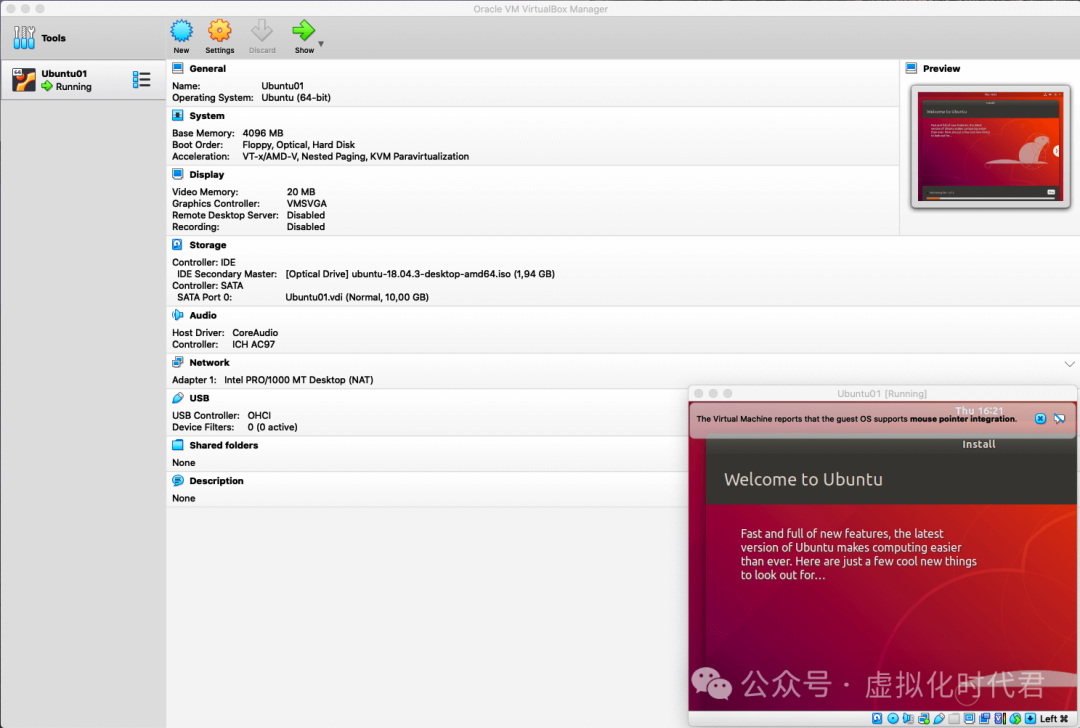The image size is (1080, 728).
Task: Collapse the Network section chevron
Action: 1069,364
